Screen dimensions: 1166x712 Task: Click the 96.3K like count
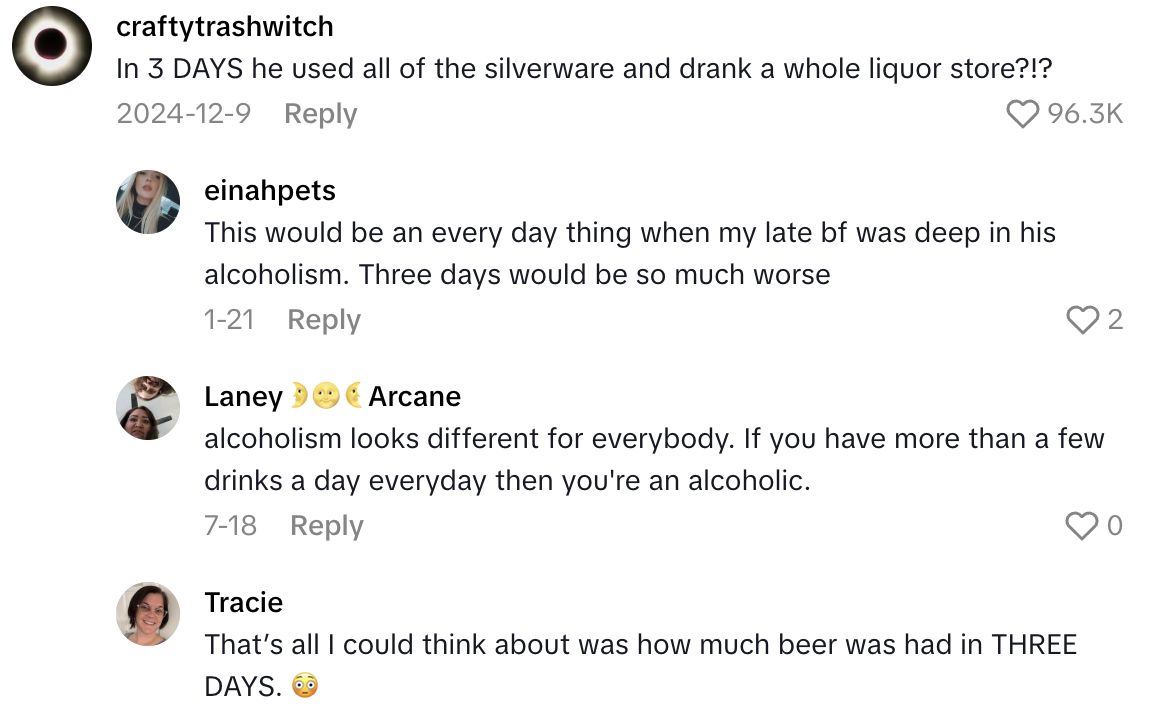click(x=1085, y=115)
